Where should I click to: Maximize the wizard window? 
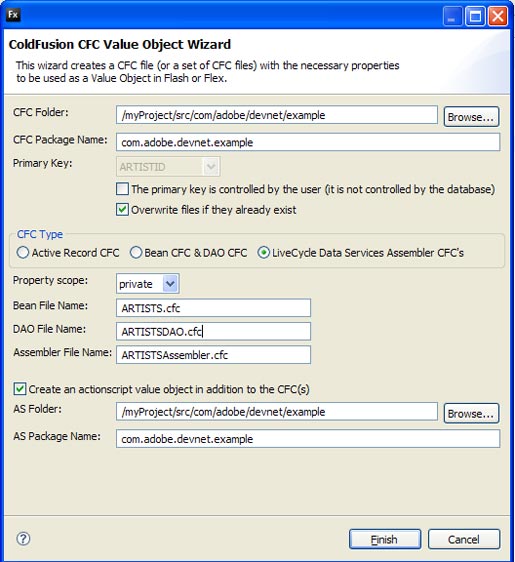tap(475, 16)
